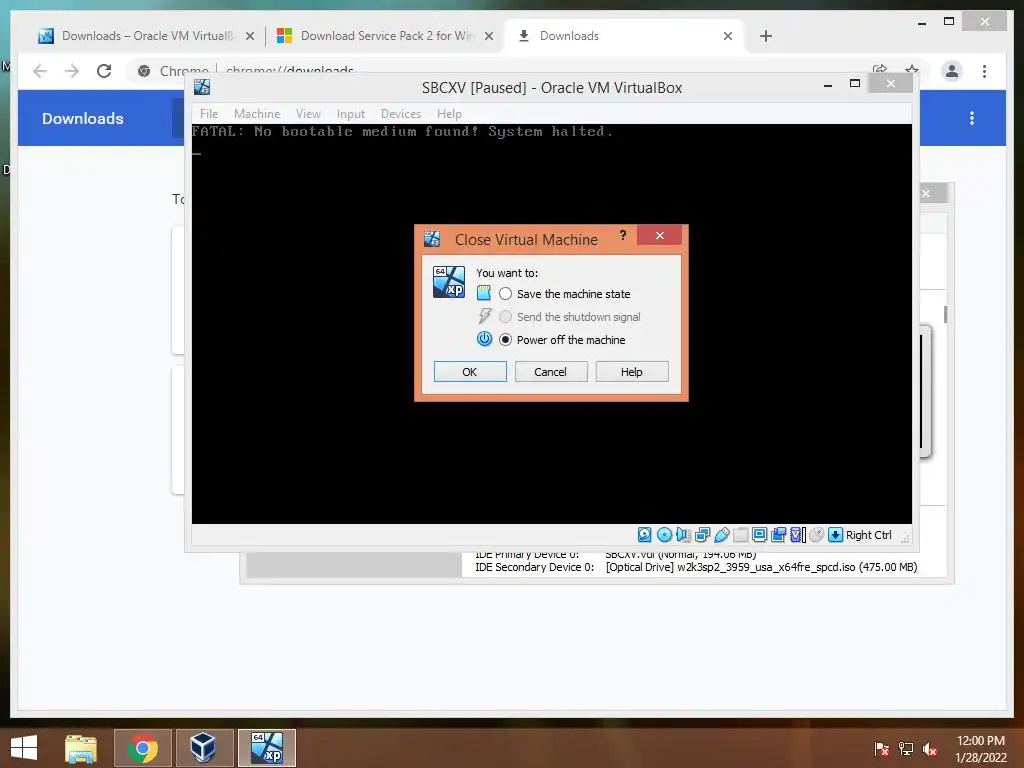Open a new Chrome tab

coord(766,36)
